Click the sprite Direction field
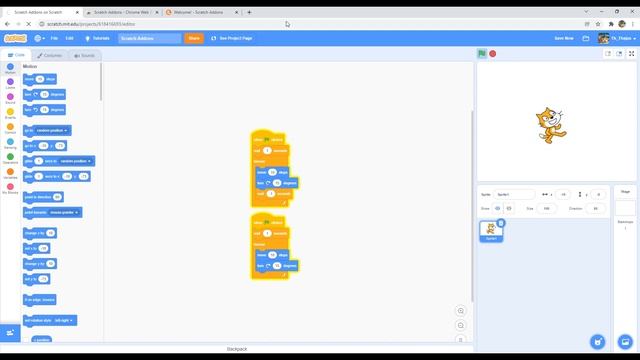 (x=596, y=209)
